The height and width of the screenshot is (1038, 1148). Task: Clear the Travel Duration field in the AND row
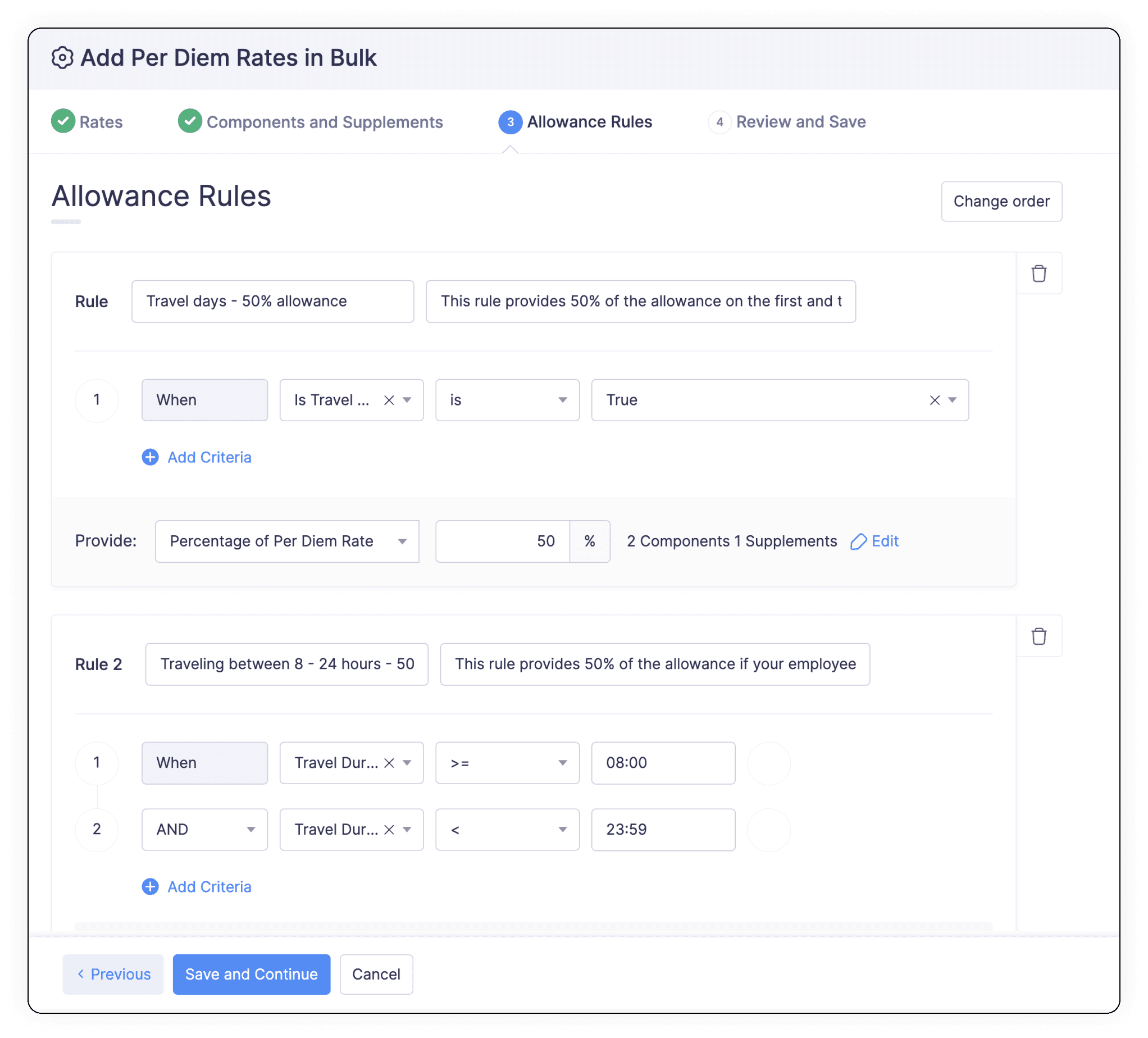point(389,830)
